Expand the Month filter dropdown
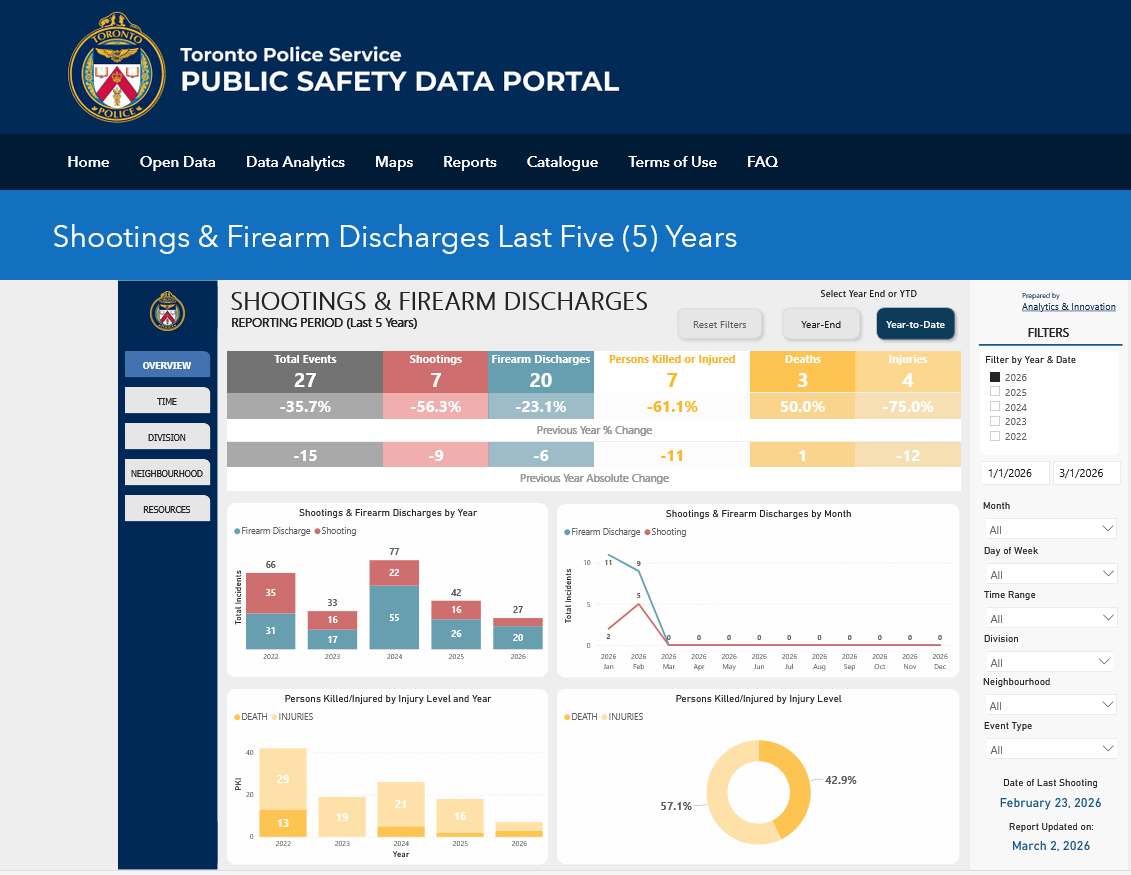This screenshot has width=1131, height=875. click(1050, 529)
